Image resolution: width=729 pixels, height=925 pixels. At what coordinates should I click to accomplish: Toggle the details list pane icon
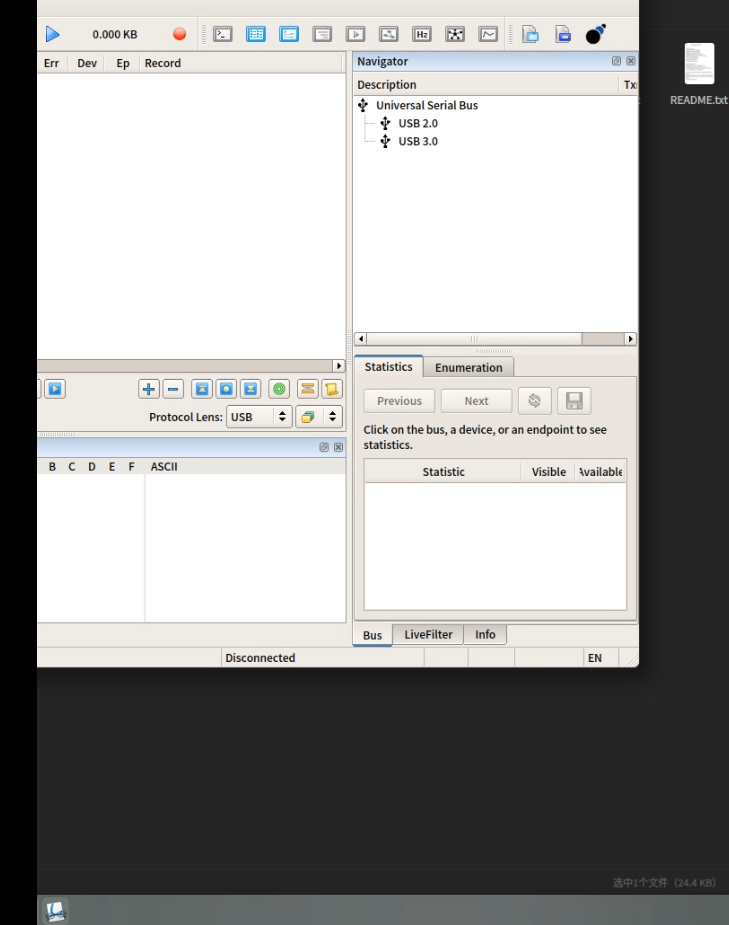tap(322, 34)
